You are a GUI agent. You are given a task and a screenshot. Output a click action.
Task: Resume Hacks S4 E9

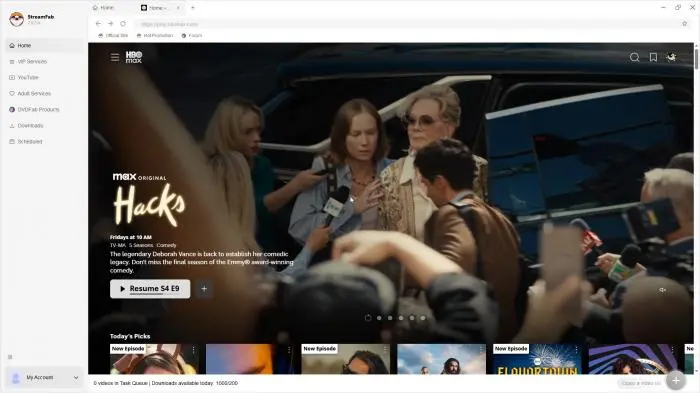pyautogui.click(x=150, y=289)
